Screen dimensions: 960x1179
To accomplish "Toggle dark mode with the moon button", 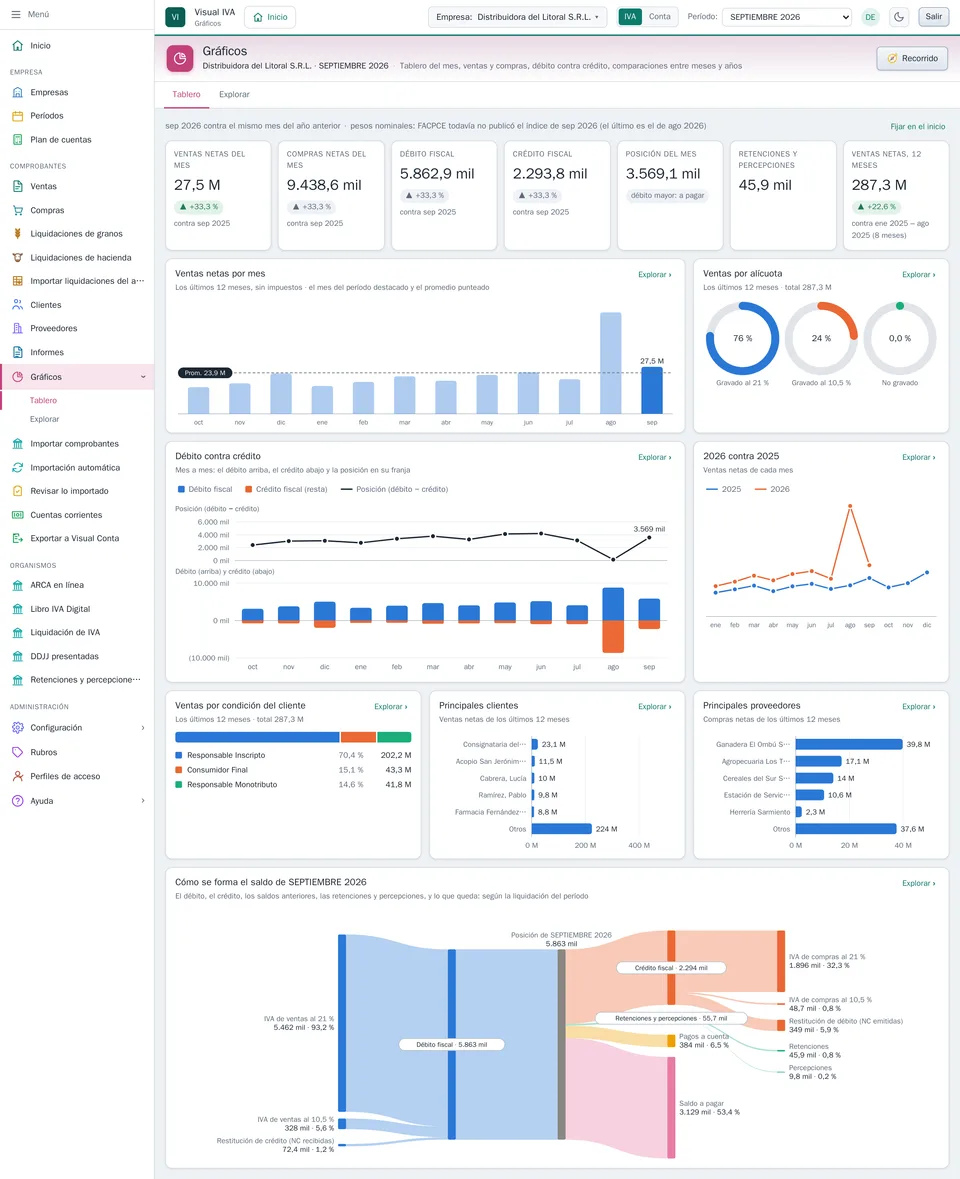I will (x=898, y=17).
